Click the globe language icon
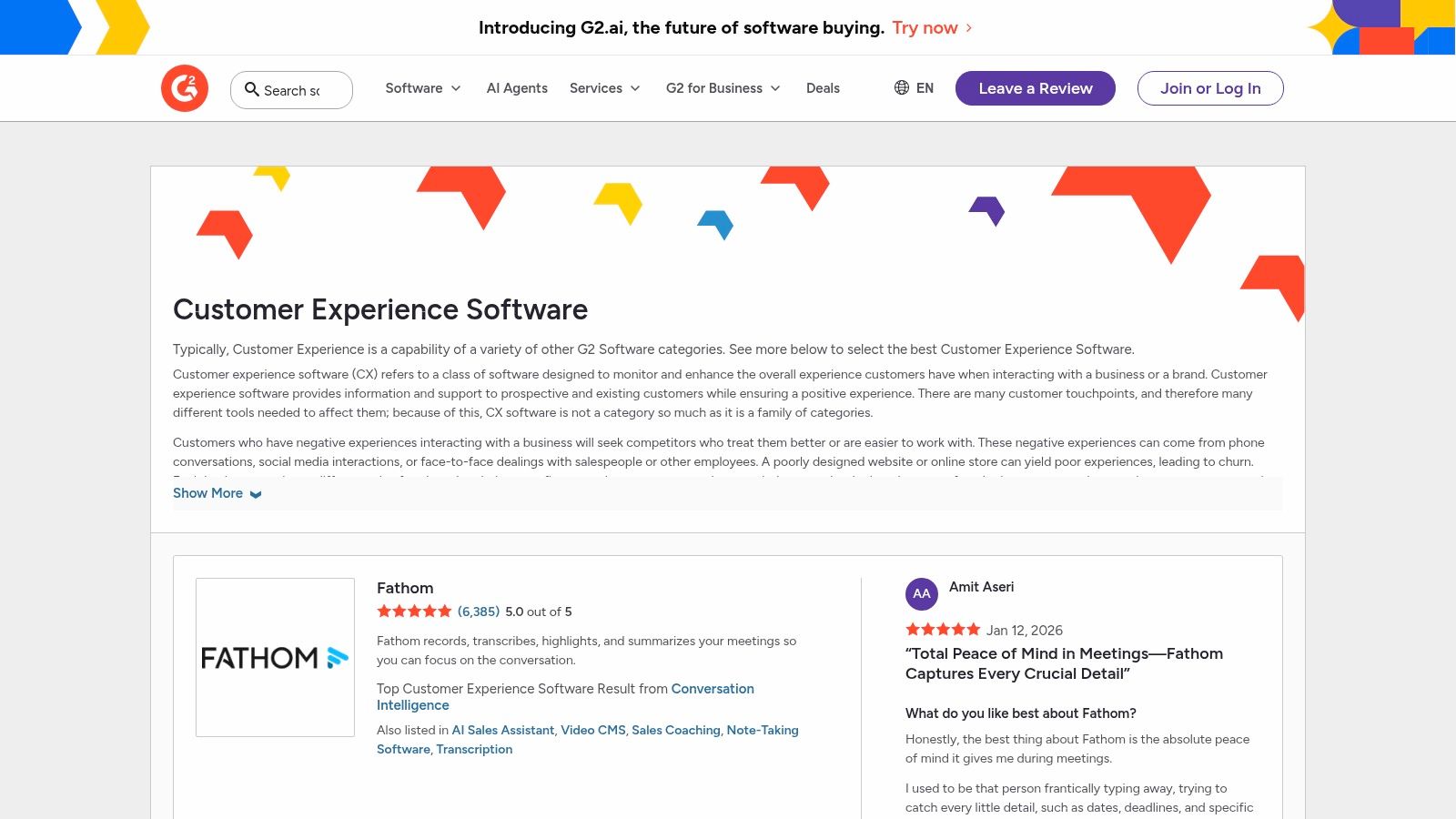This screenshot has width=1456, height=819. tap(902, 87)
